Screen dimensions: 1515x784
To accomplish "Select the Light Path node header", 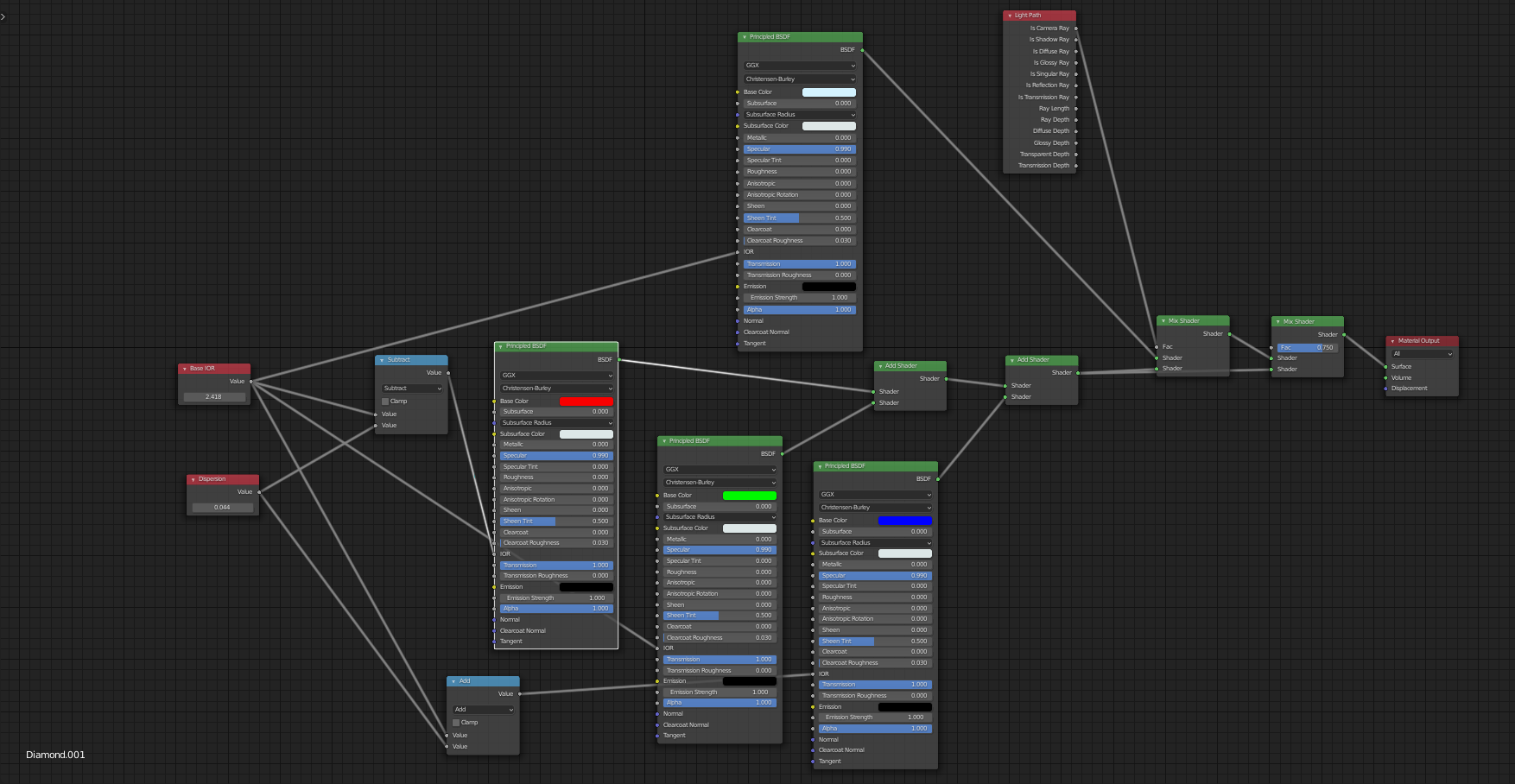I will point(1039,16).
